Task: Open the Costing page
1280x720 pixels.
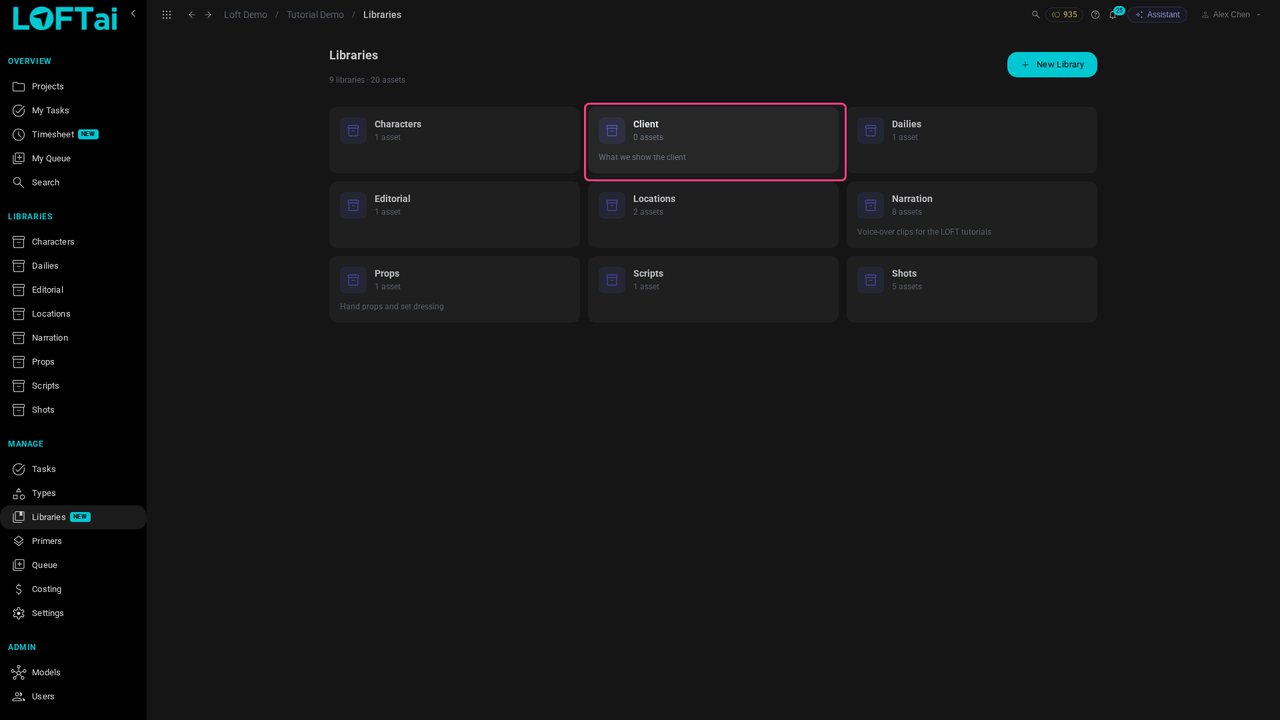Action: coord(73,589)
